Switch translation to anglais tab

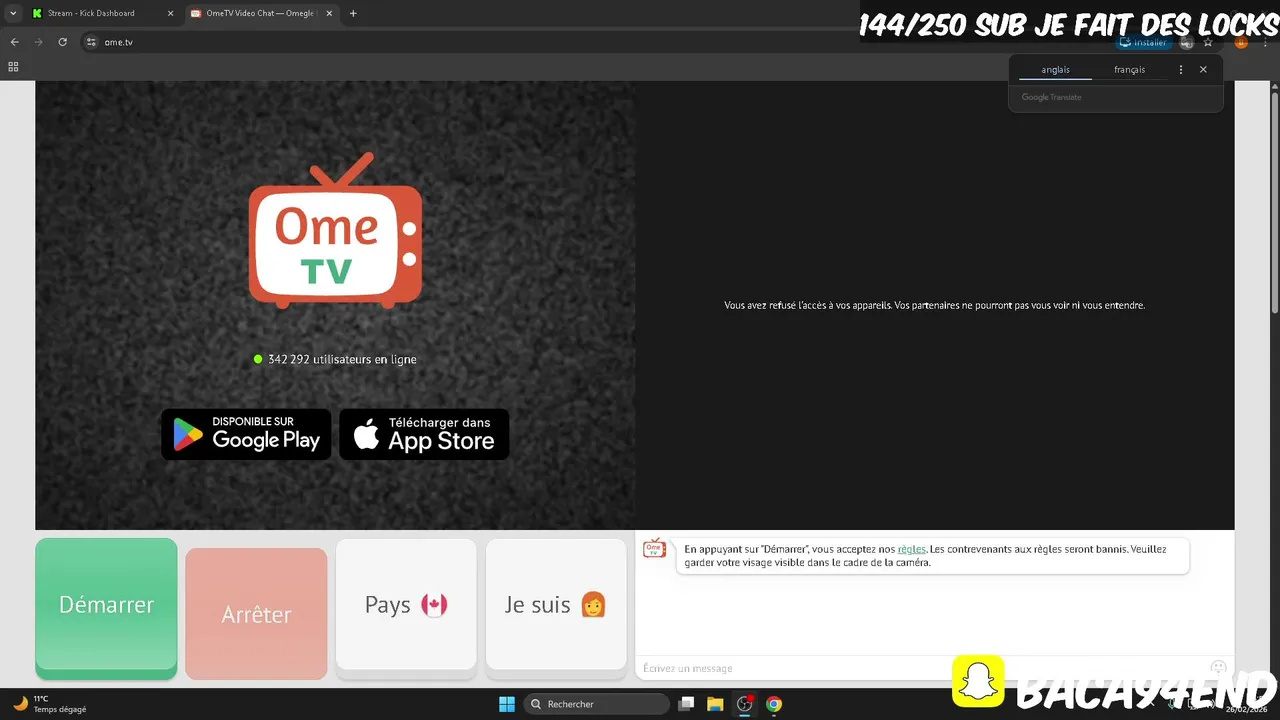[1055, 70]
